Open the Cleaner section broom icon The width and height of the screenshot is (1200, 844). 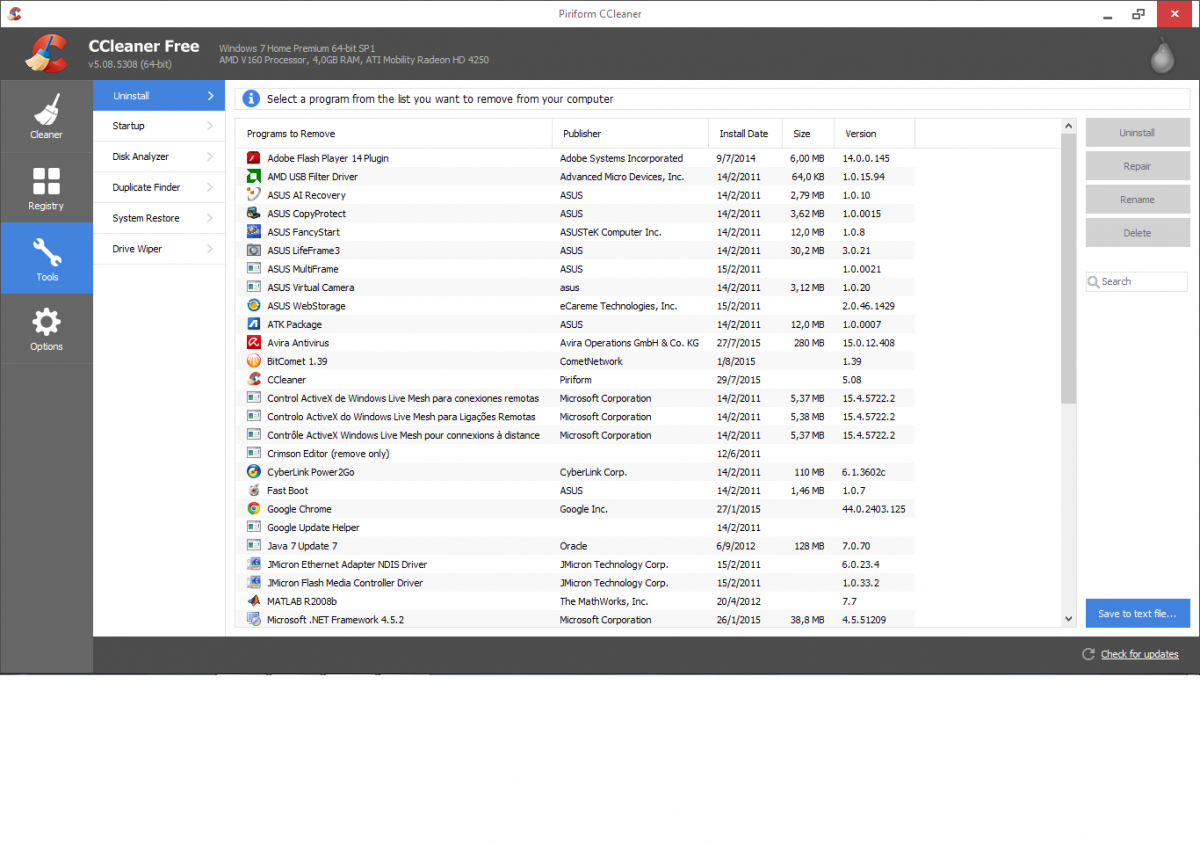coord(46,108)
